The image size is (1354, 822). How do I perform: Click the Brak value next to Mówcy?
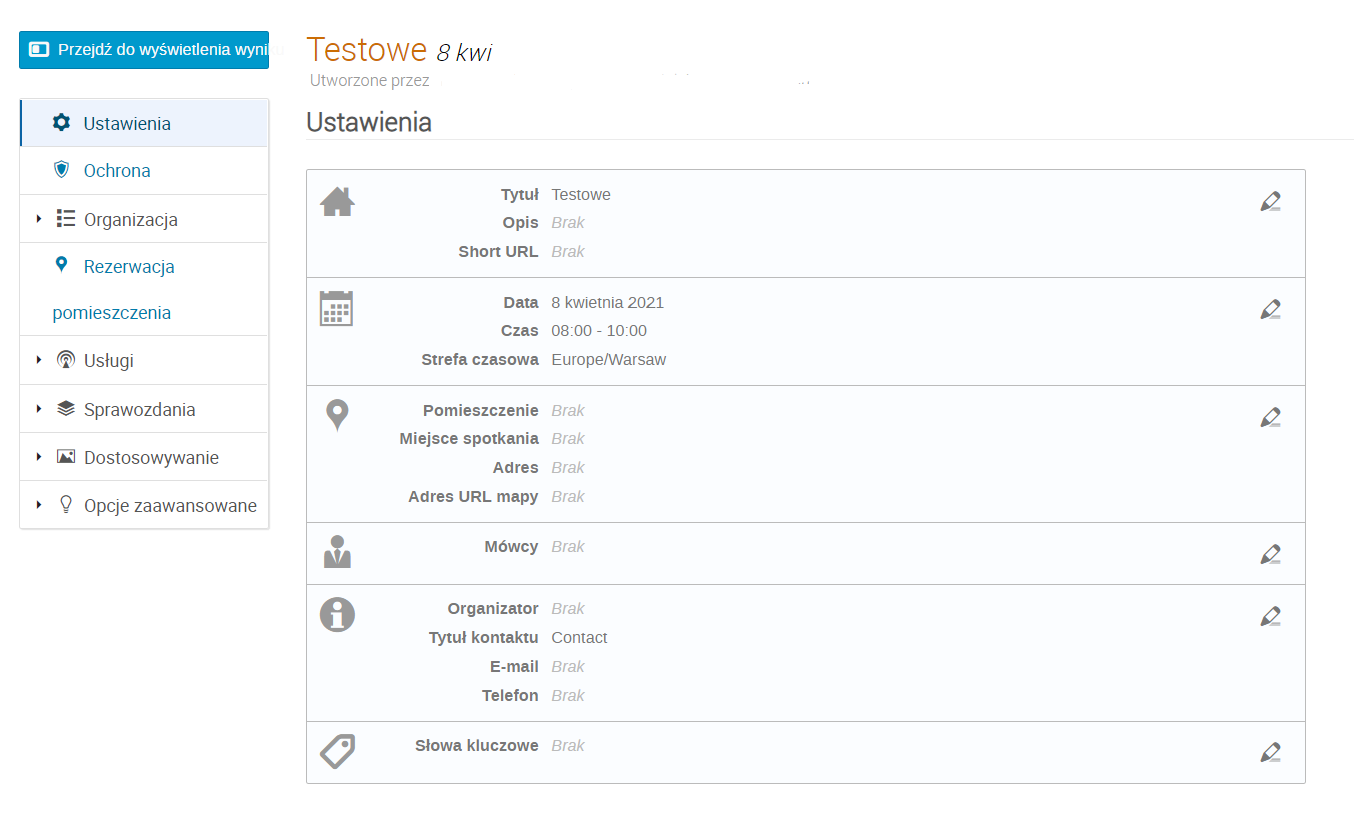pyautogui.click(x=568, y=546)
